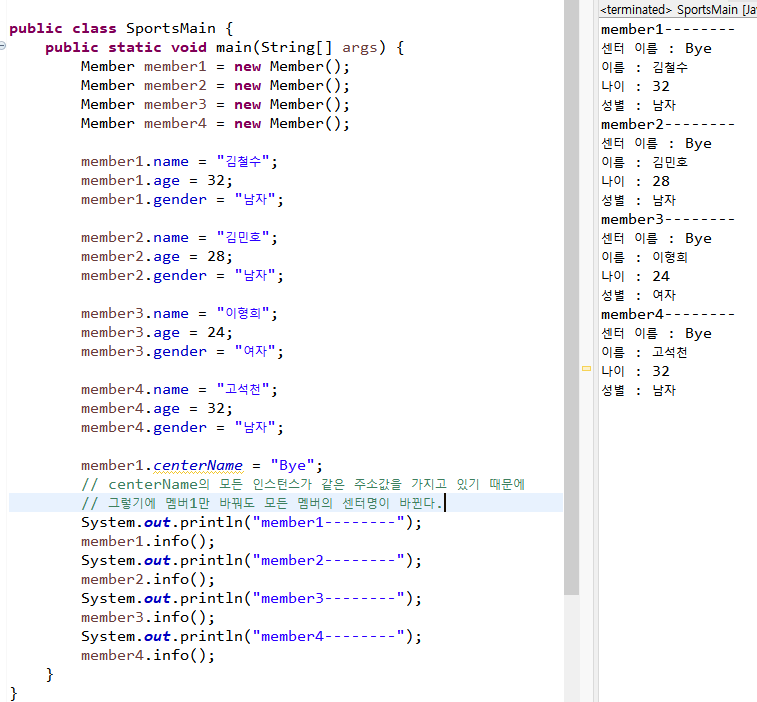Click the line member1.gender = "남자"

click(x=182, y=199)
